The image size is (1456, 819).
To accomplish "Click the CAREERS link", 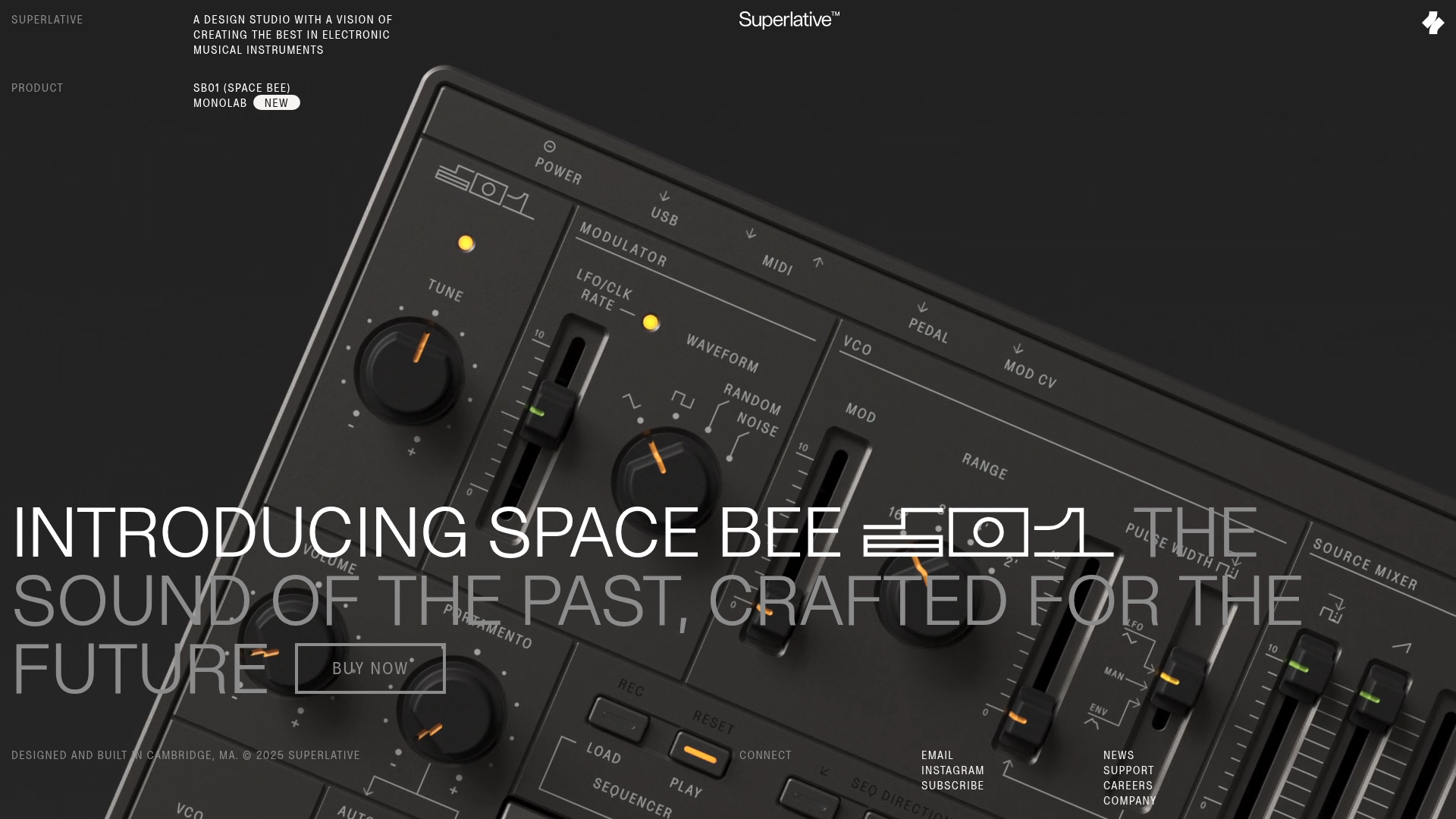I will pyautogui.click(x=1128, y=786).
